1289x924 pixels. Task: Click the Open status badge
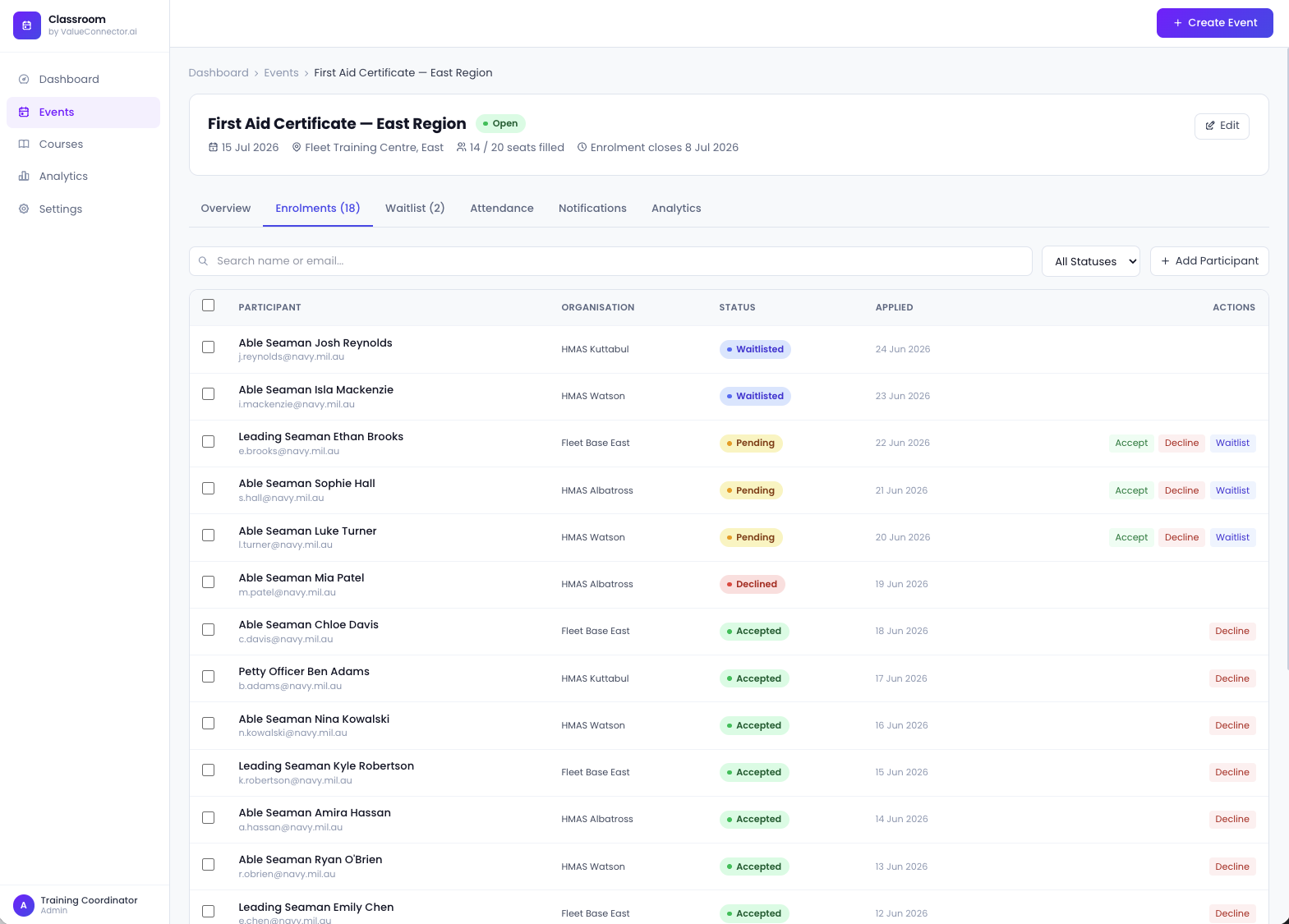[500, 124]
